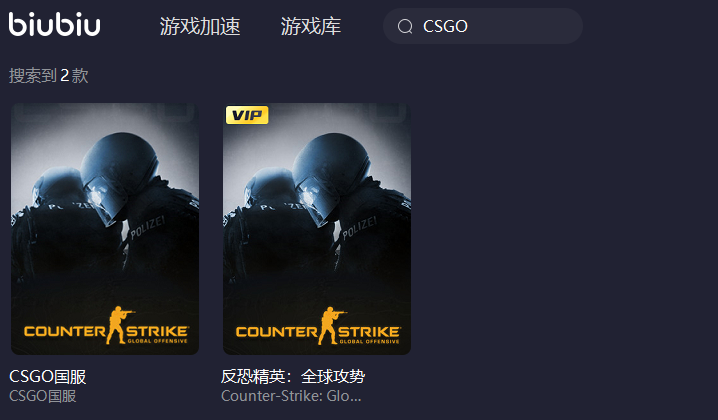Image resolution: width=718 pixels, height=420 pixels.
Task: Click the 反恐精英:全球攻势 title
Action: click(293, 376)
